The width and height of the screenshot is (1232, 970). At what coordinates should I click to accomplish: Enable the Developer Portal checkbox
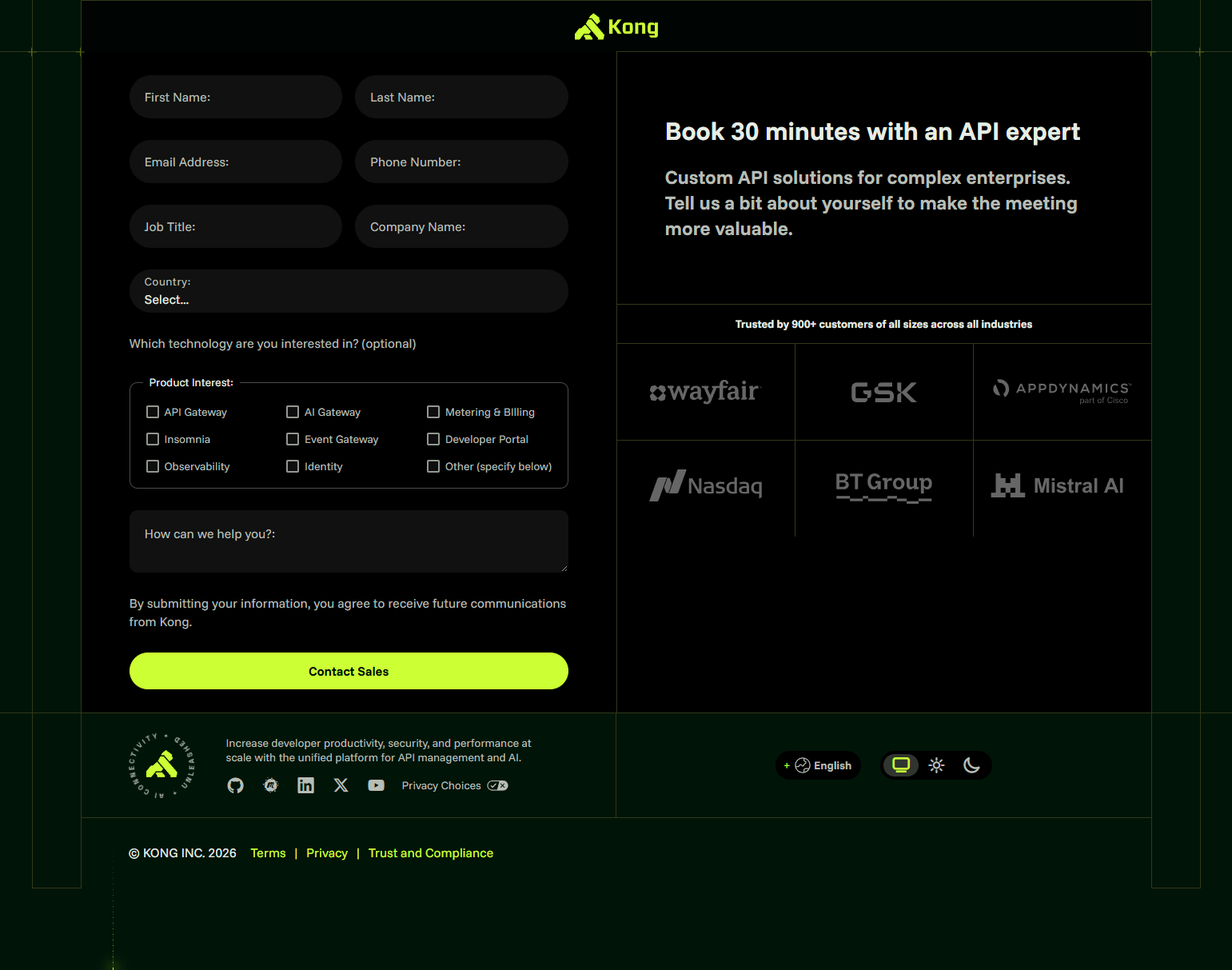click(x=433, y=439)
